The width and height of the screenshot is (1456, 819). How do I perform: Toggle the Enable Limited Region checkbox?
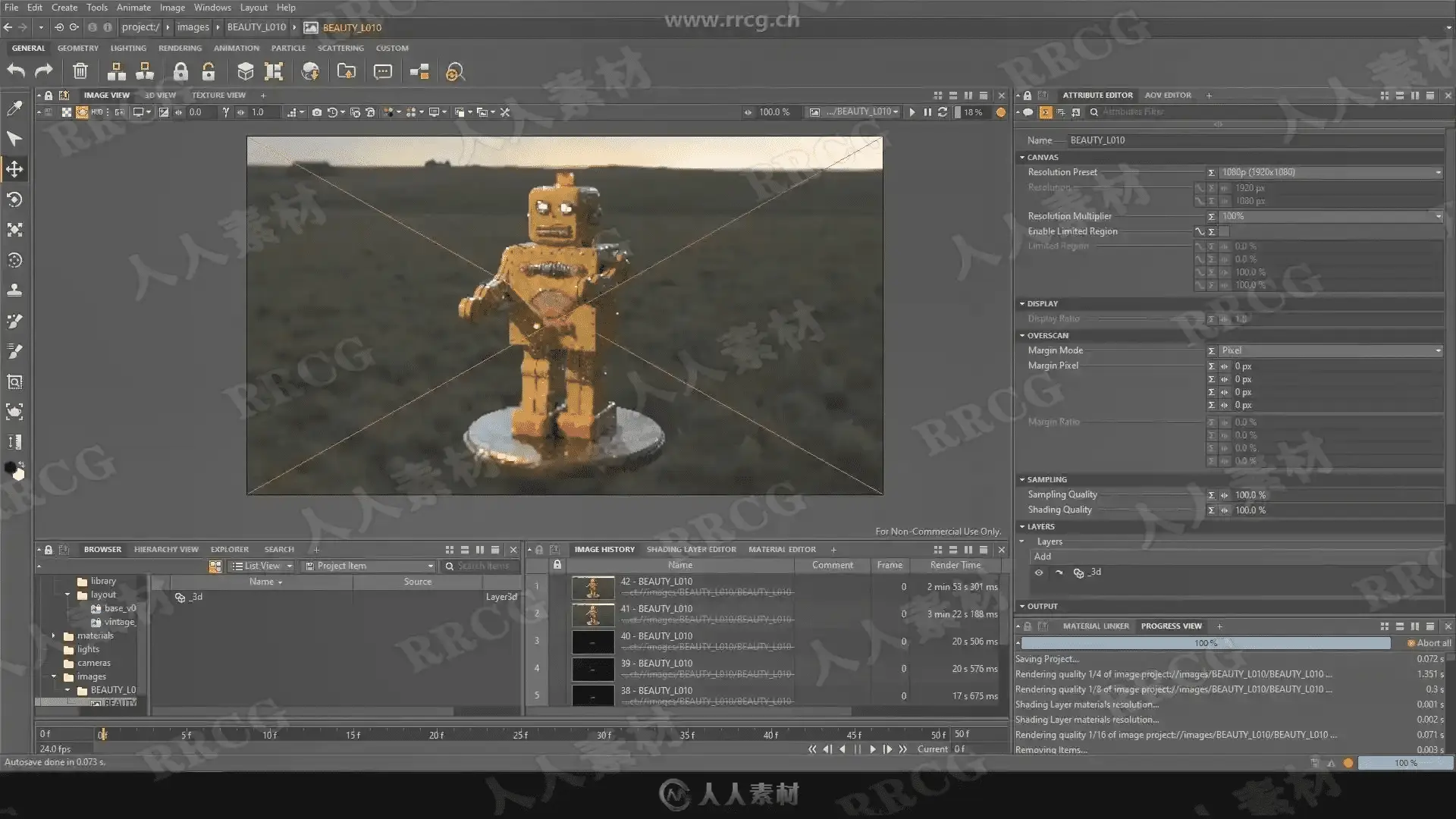pos(1224,231)
